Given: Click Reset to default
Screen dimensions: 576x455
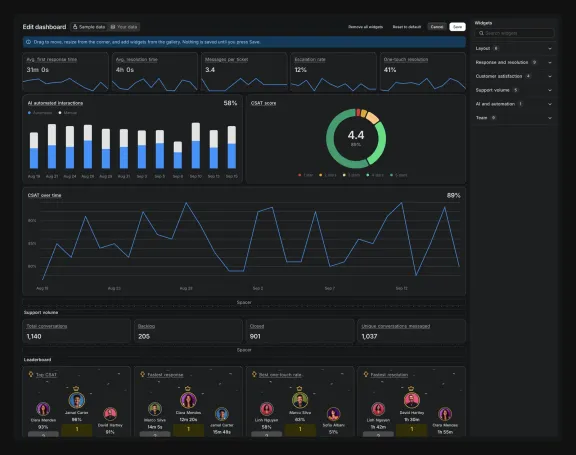Looking at the screenshot, I should tap(407, 27).
